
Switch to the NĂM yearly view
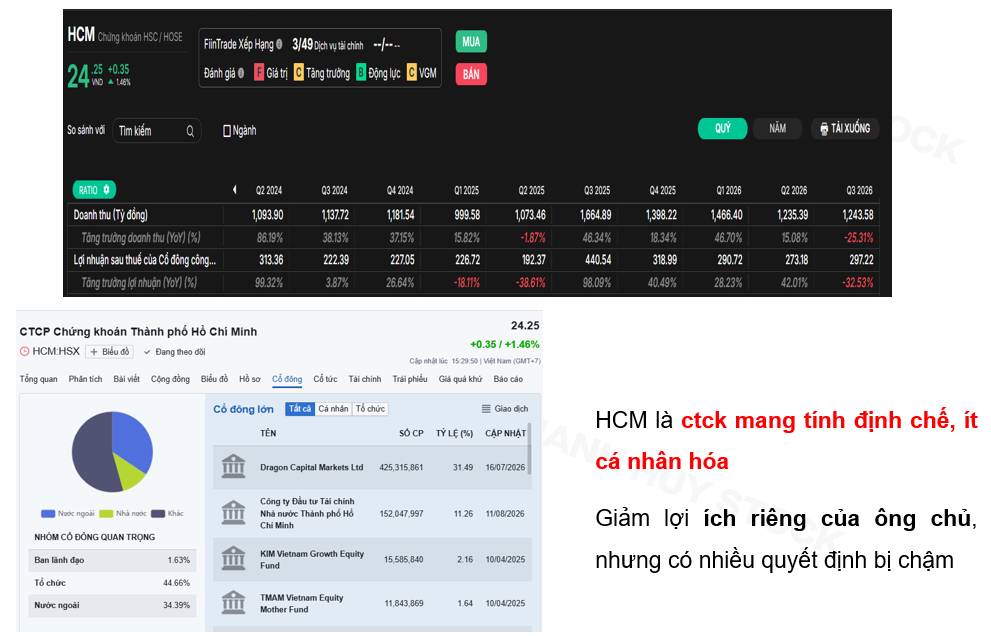[777, 128]
